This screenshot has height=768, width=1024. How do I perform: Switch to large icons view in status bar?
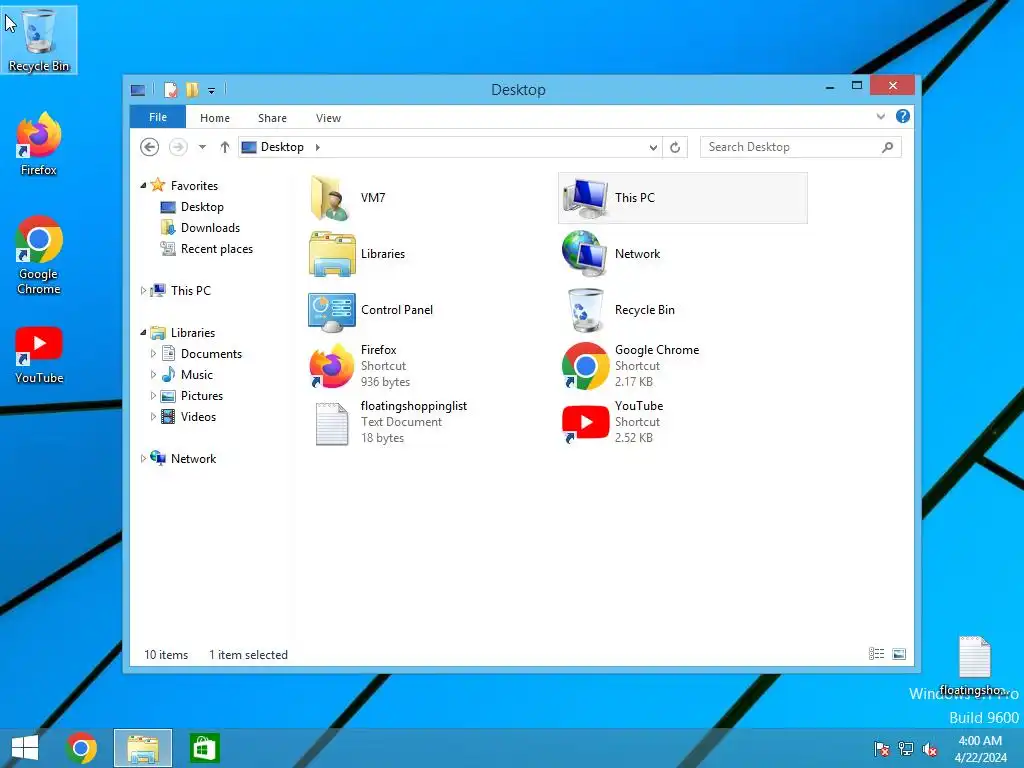pyautogui.click(x=899, y=654)
